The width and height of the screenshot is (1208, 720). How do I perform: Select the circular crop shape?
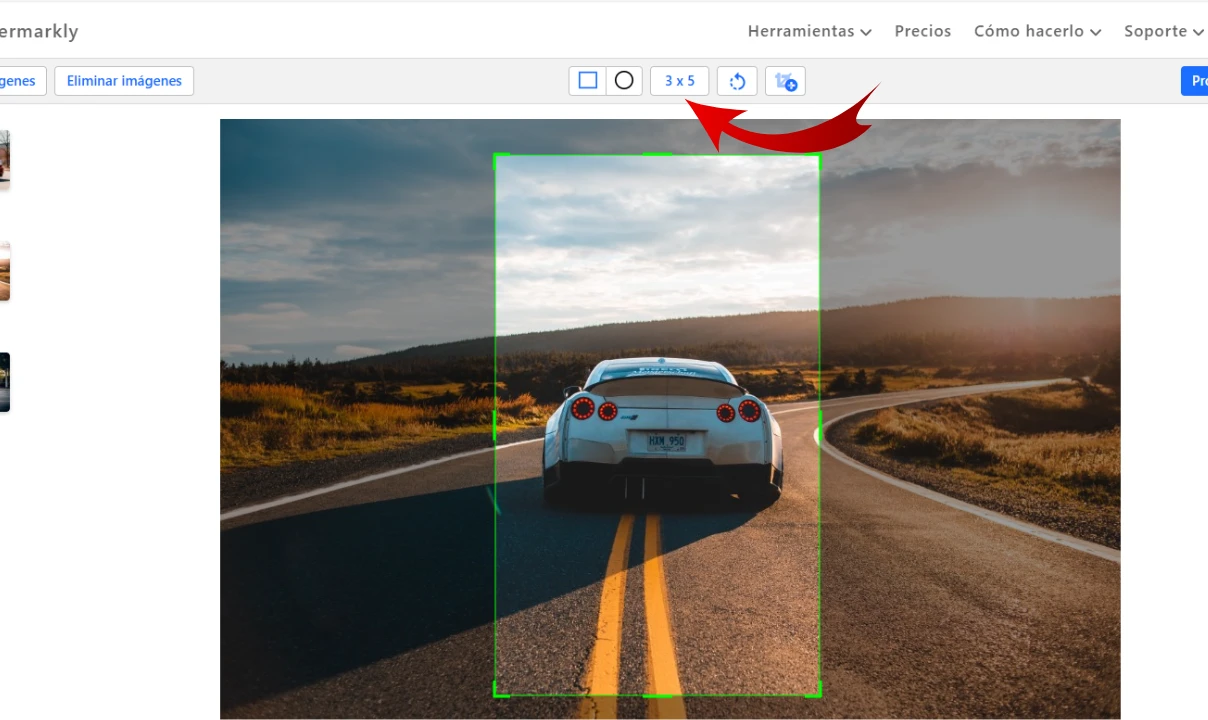624,81
